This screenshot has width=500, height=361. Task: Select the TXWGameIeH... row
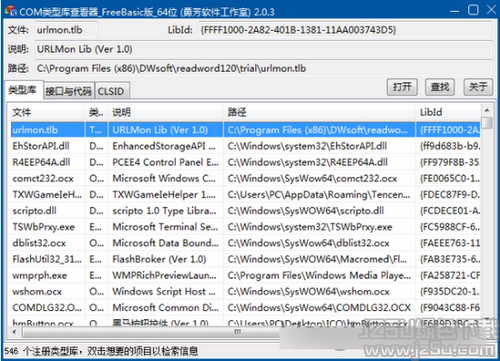click(245, 194)
